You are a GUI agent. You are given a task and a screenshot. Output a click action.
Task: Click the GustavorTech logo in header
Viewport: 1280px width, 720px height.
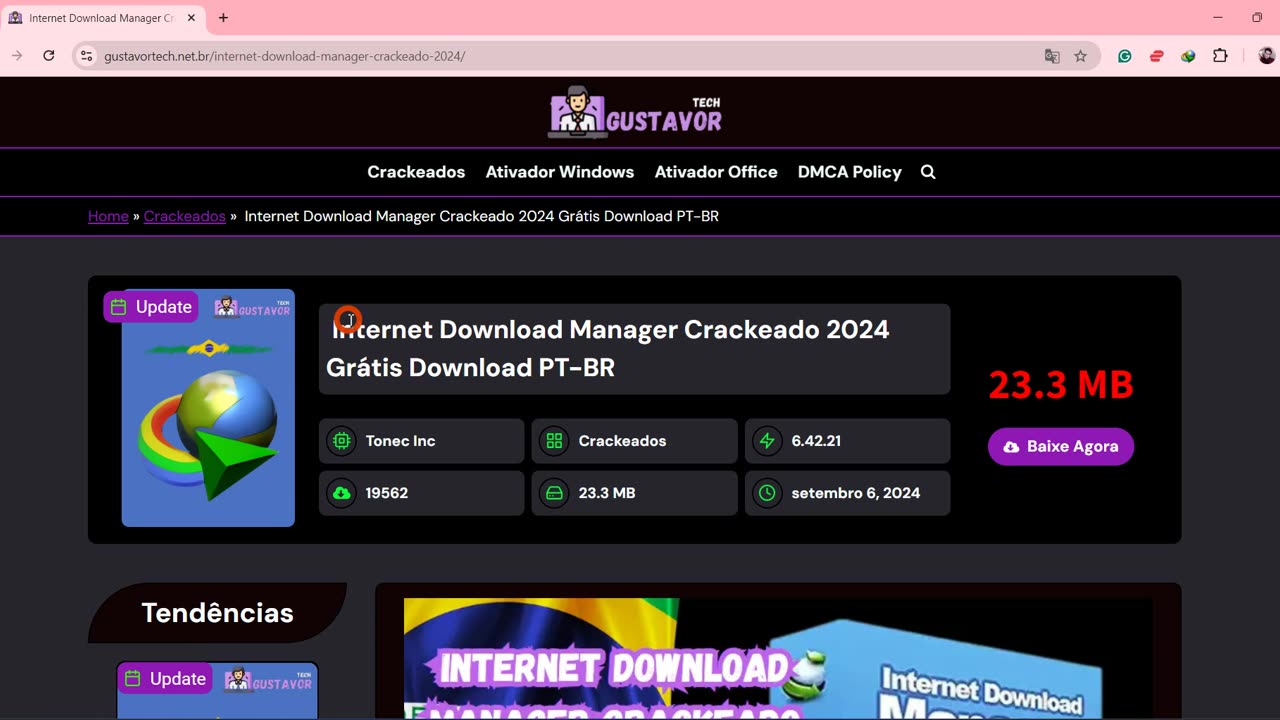pos(635,111)
